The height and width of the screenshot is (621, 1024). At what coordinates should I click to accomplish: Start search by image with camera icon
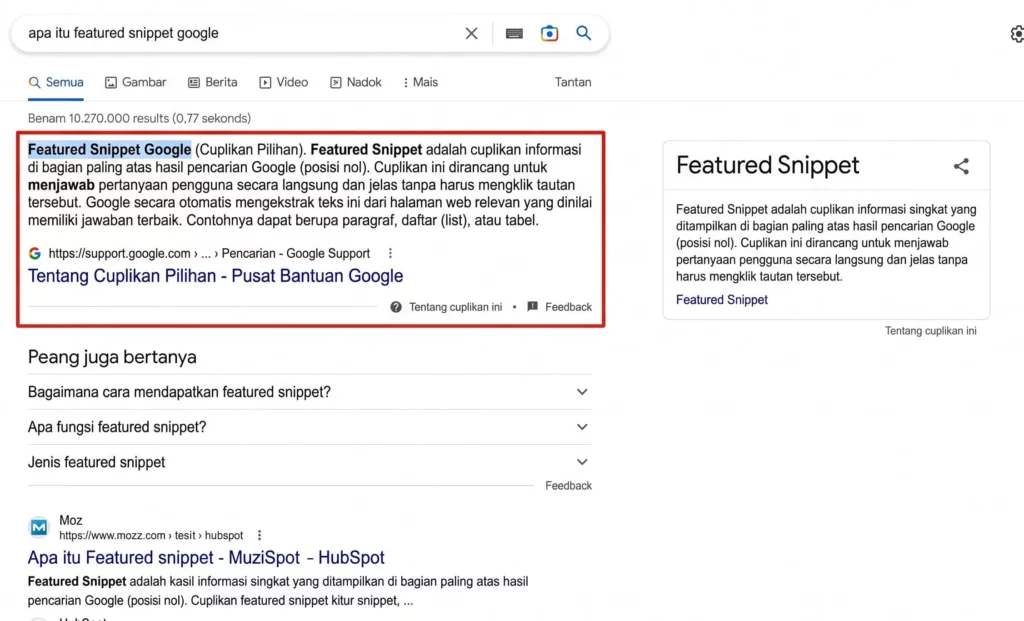(x=549, y=33)
